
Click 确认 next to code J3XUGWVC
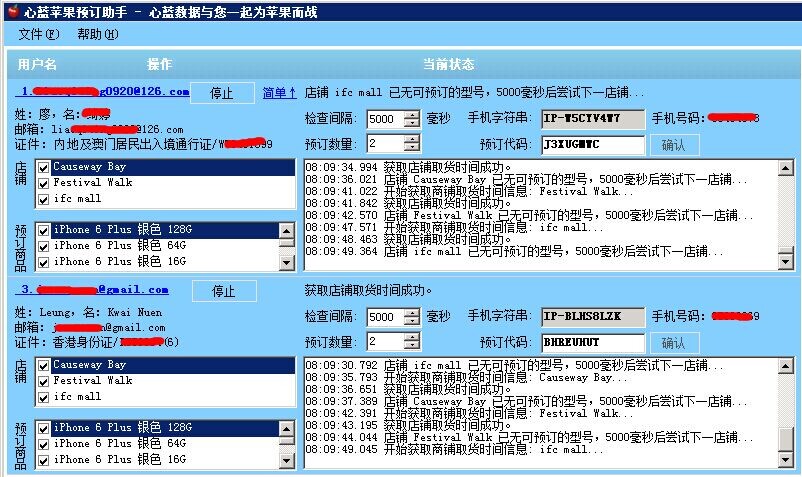coord(673,145)
